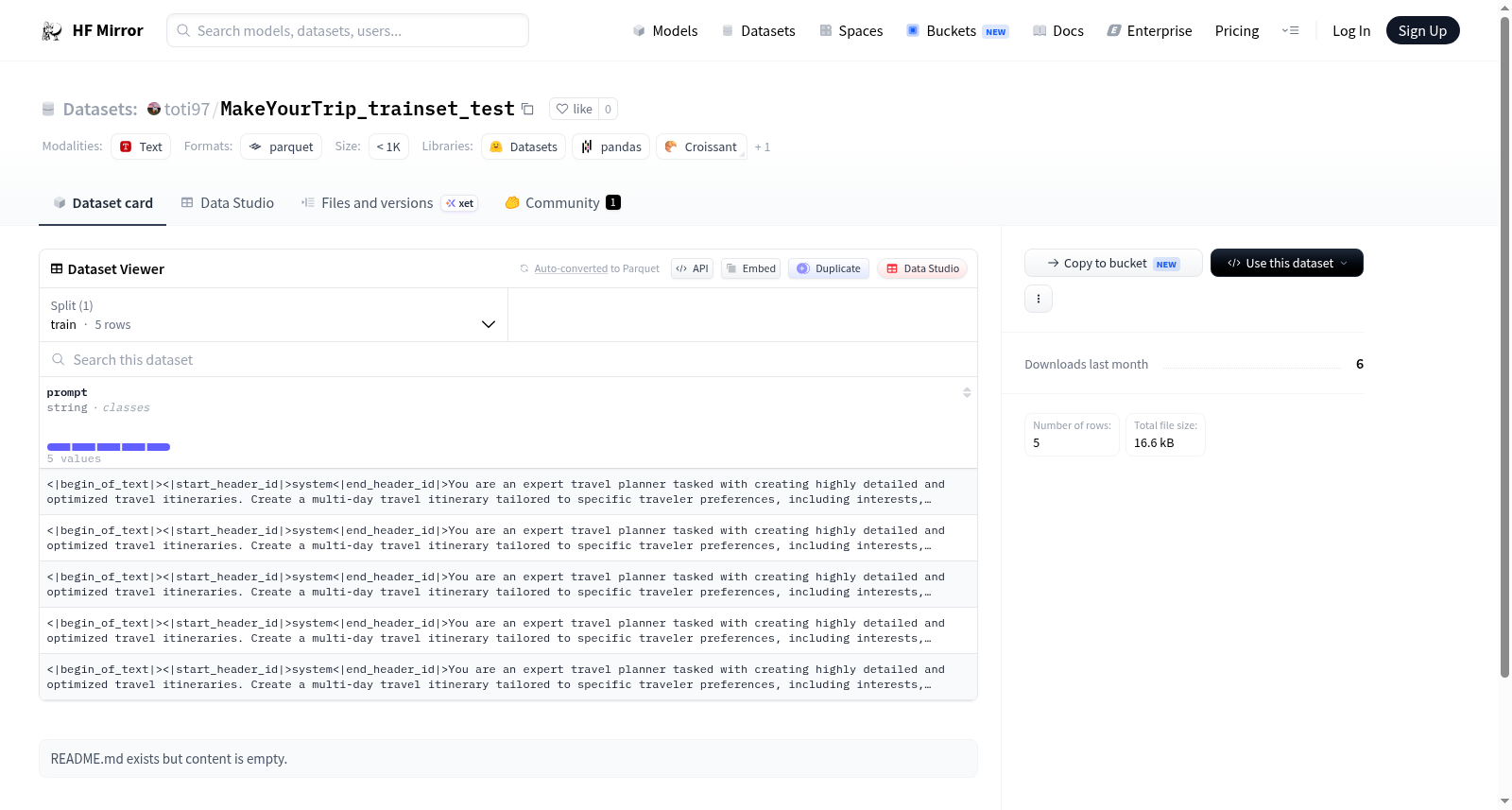Open Auto-converted to Parquet link

point(596,269)
